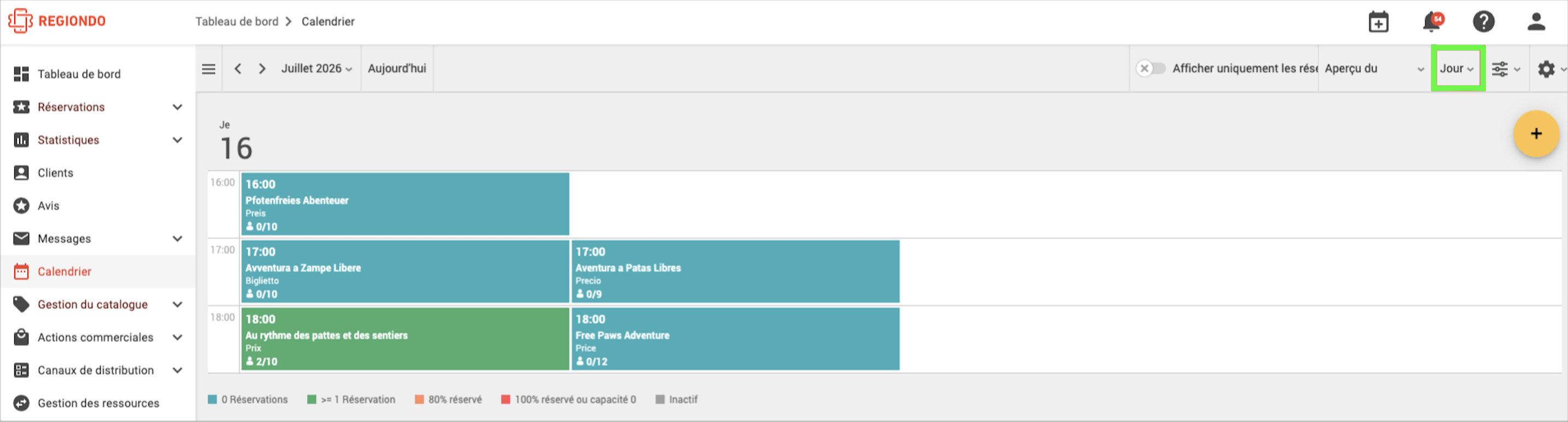
Task: Open the Juillet 2026 month dropdown
Action: [316, 69]
